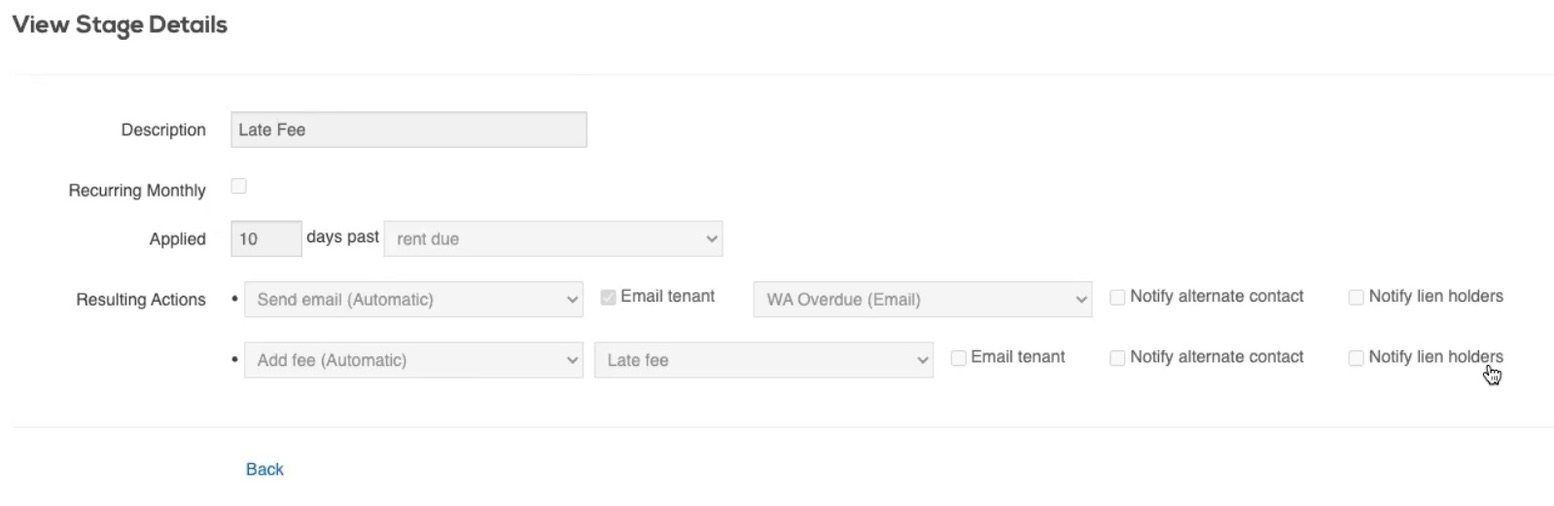The width and height of the screenshot is (1554, 506).
Task: Click the View Stage Details heading
Action: pyautogui.click(x=120, y=25)
